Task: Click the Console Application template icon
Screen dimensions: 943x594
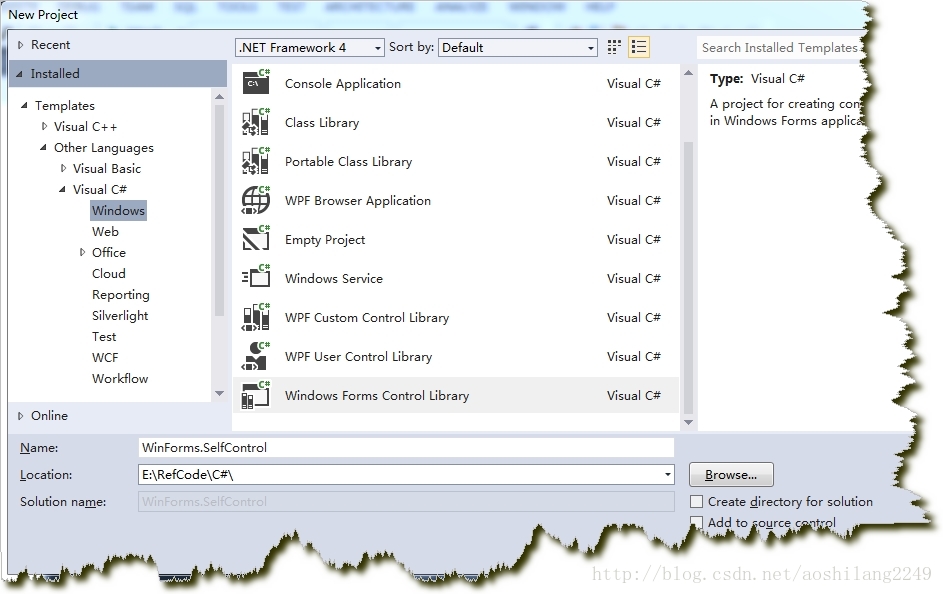Action: (256, 83)
